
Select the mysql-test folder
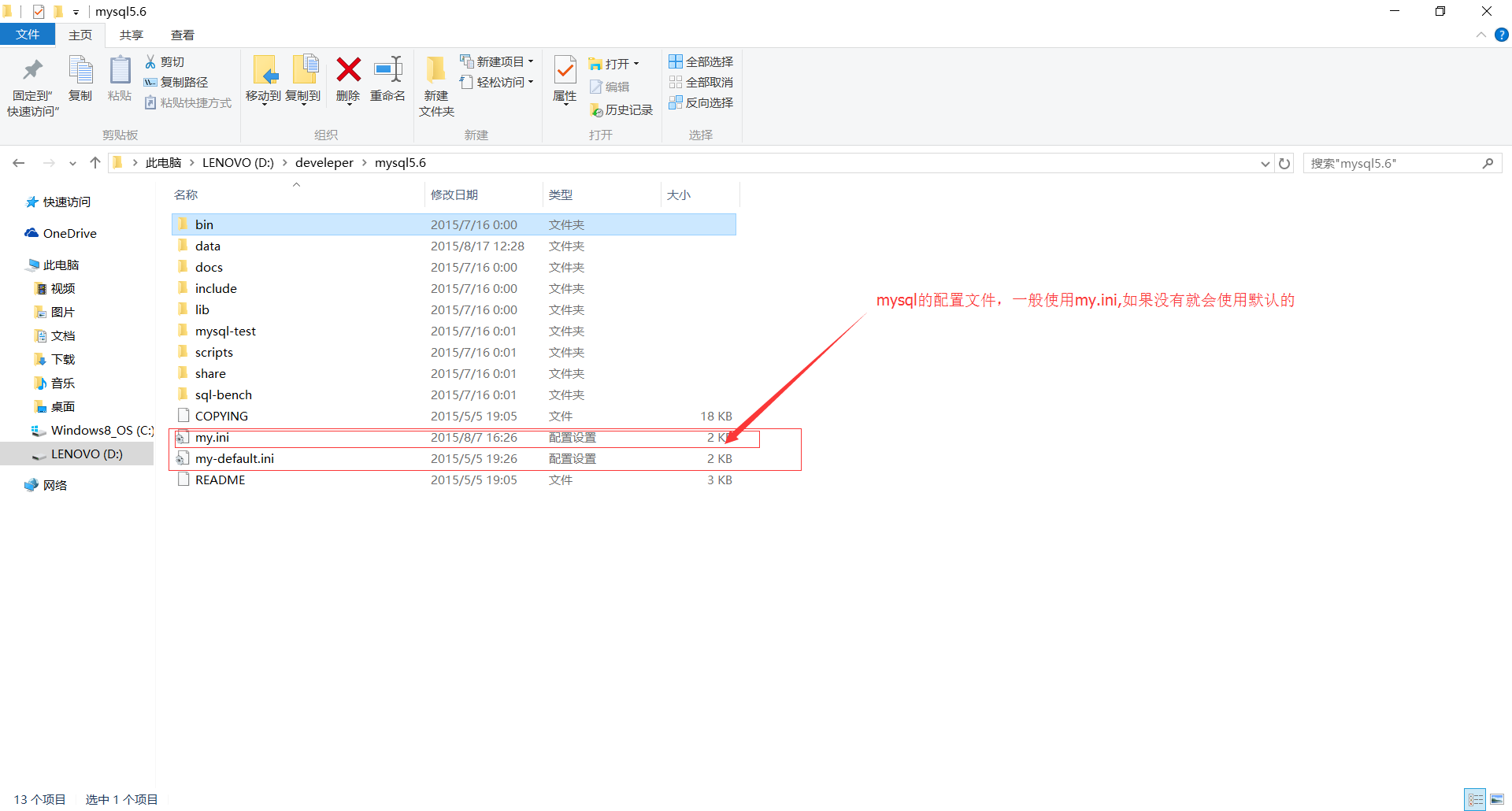(x=454, y=331)
